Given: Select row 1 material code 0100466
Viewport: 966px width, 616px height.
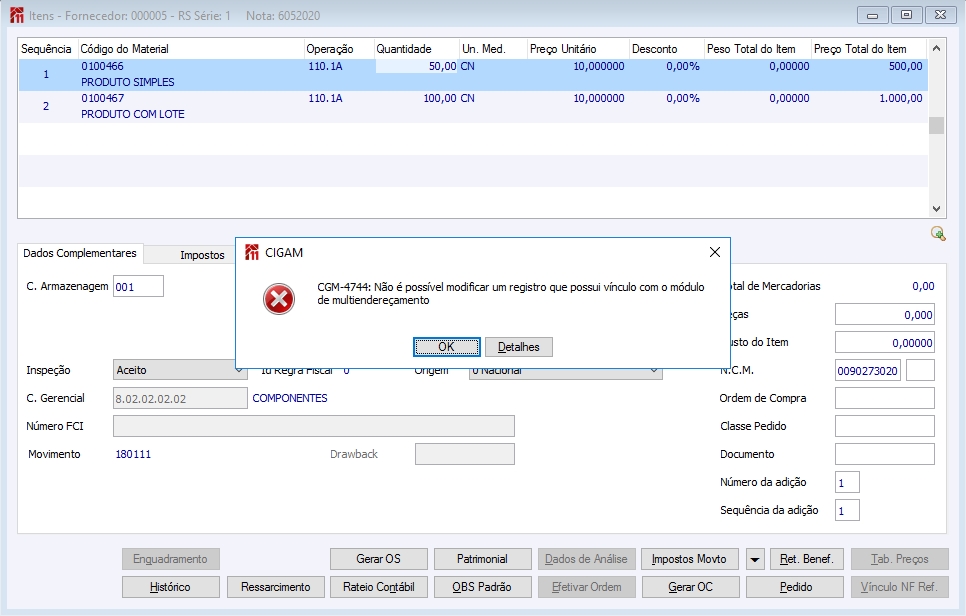Looking at the screenshot, I should (x=102, y=66).
